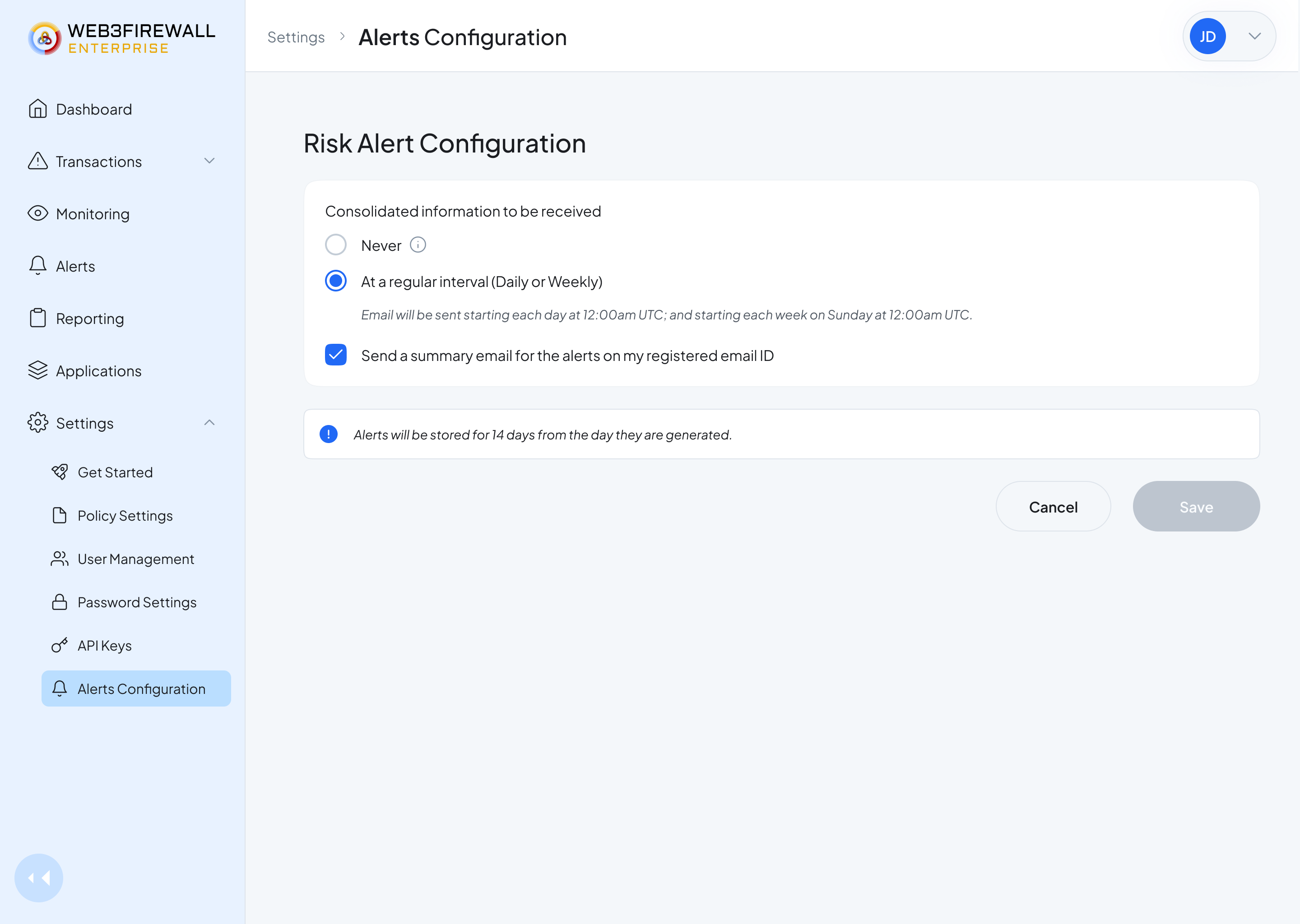Screen dimensions: 1300x924
Task: Click the User Management people icon
Action: tap(60, 559)
